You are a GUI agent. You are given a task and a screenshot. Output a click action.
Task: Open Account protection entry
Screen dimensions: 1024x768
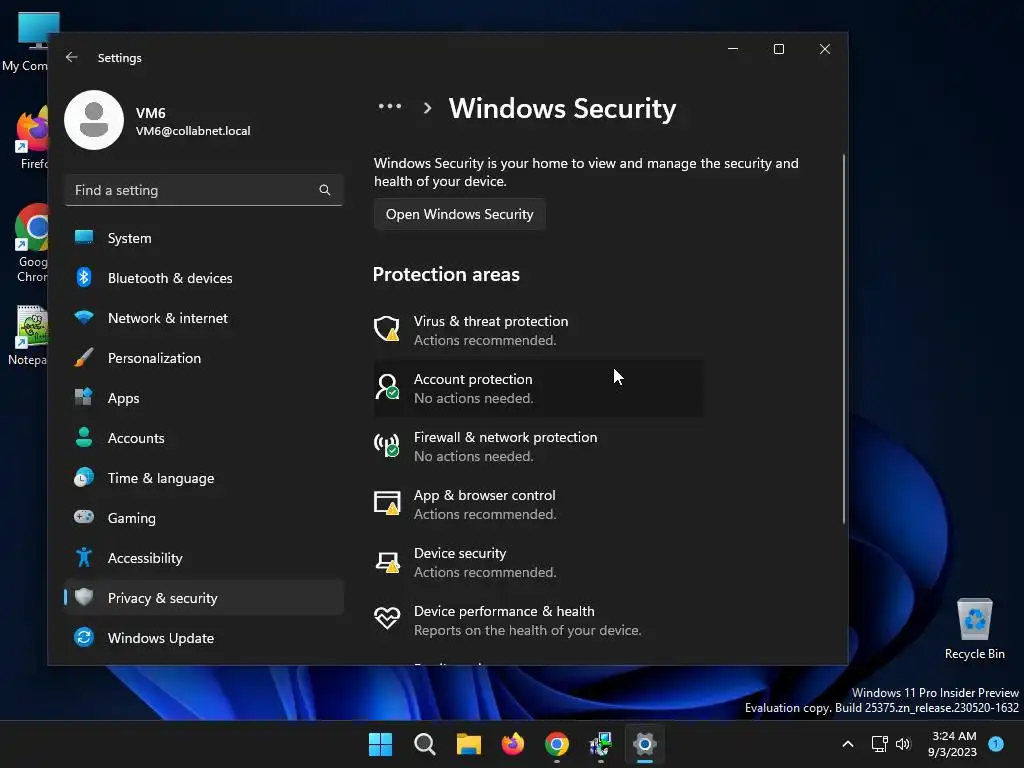click(539, 388)
